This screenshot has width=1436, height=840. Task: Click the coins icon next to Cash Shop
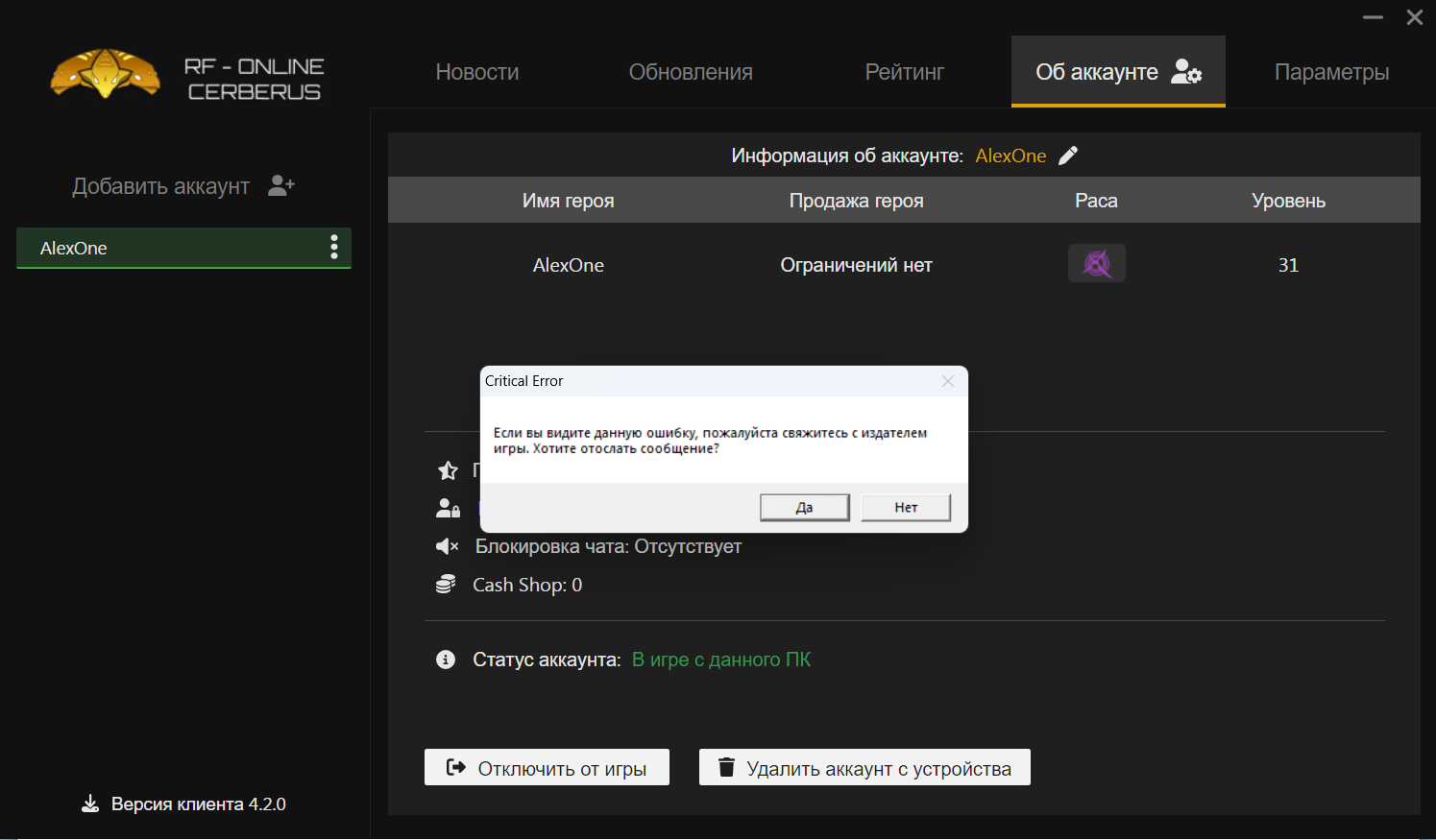coord(446,585)
